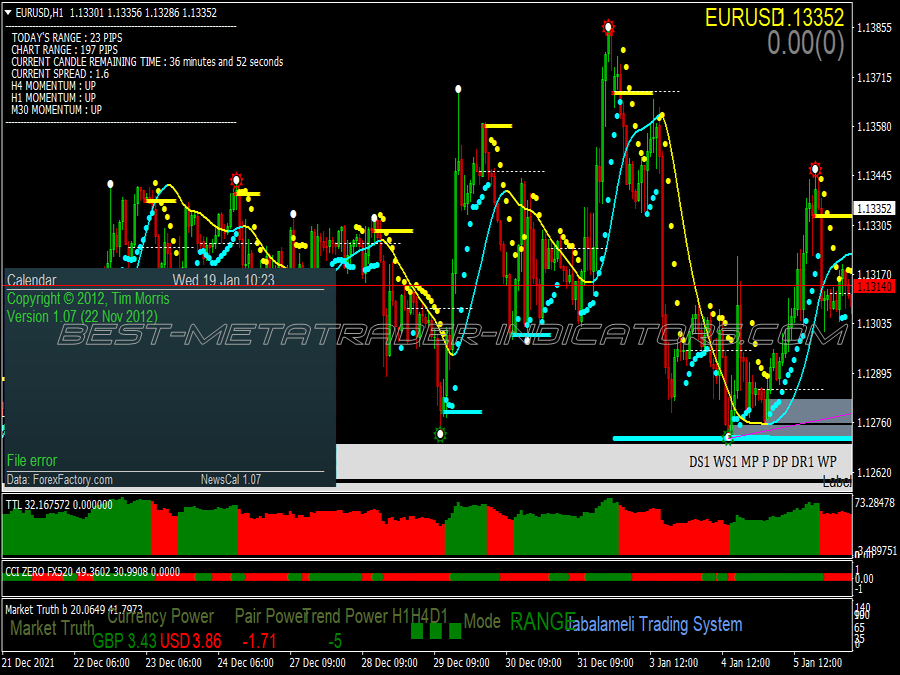900x675 pixels.
Task: Click white dot atop the tall 29 Dec wick
Action: [x=458, y=89]
